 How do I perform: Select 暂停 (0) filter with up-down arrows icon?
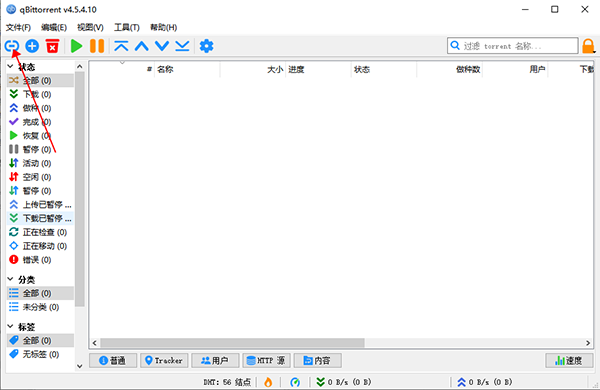click(x=40, y=191)
